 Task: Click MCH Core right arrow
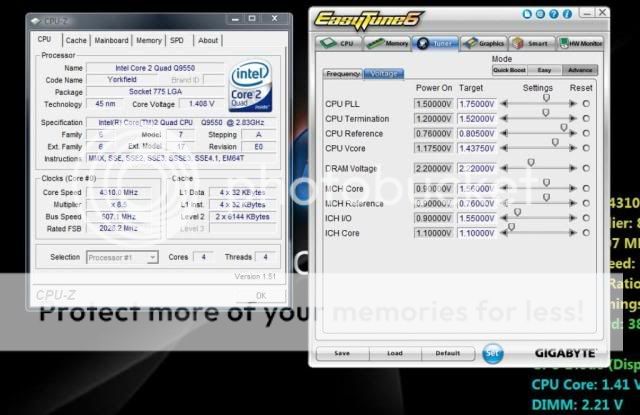pyautogui.click(x=573, y=188)
